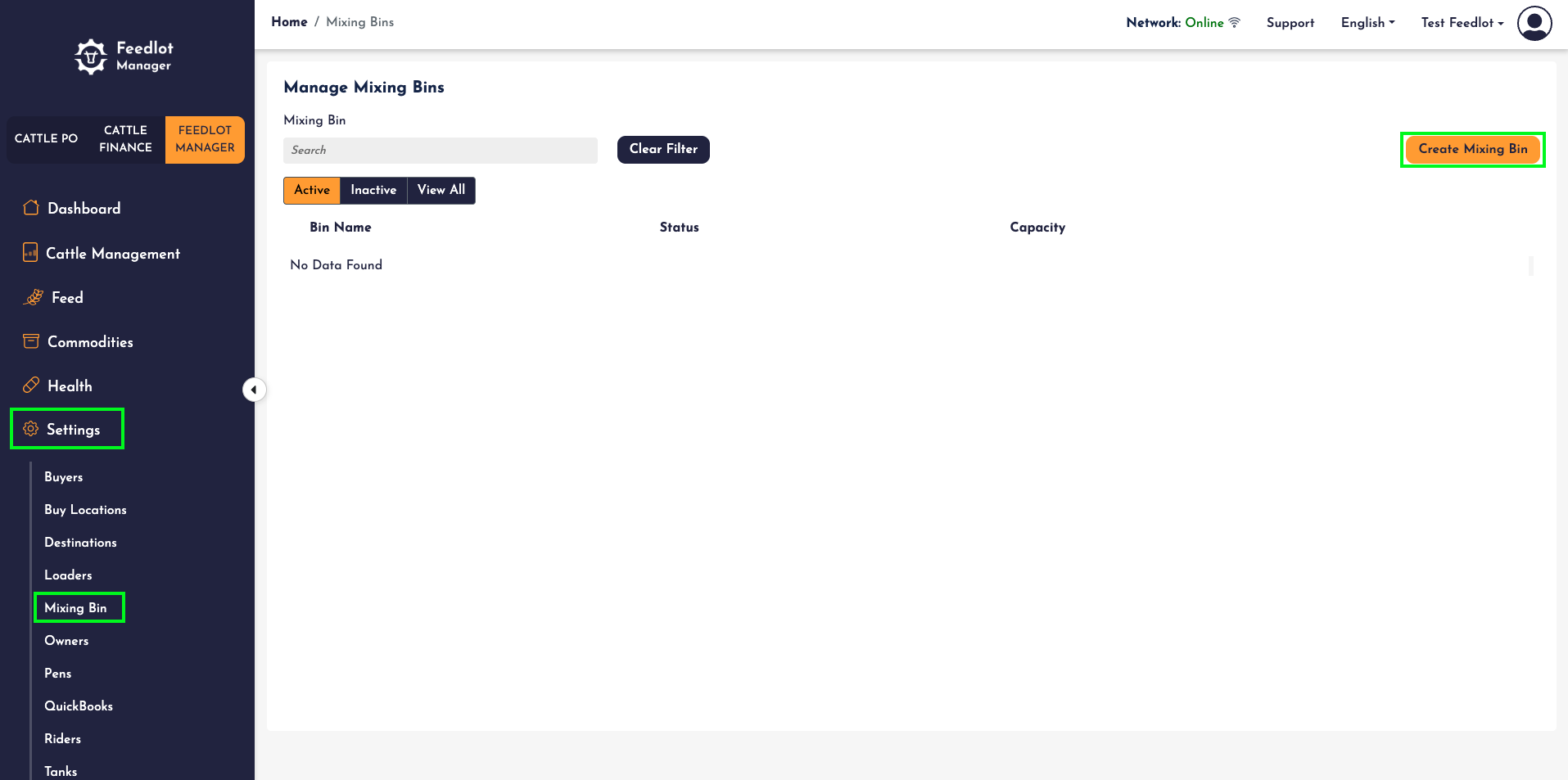This screenshot has width=1568, height=780.
Task: Open Destinations settings page
Action: (80, 543)
